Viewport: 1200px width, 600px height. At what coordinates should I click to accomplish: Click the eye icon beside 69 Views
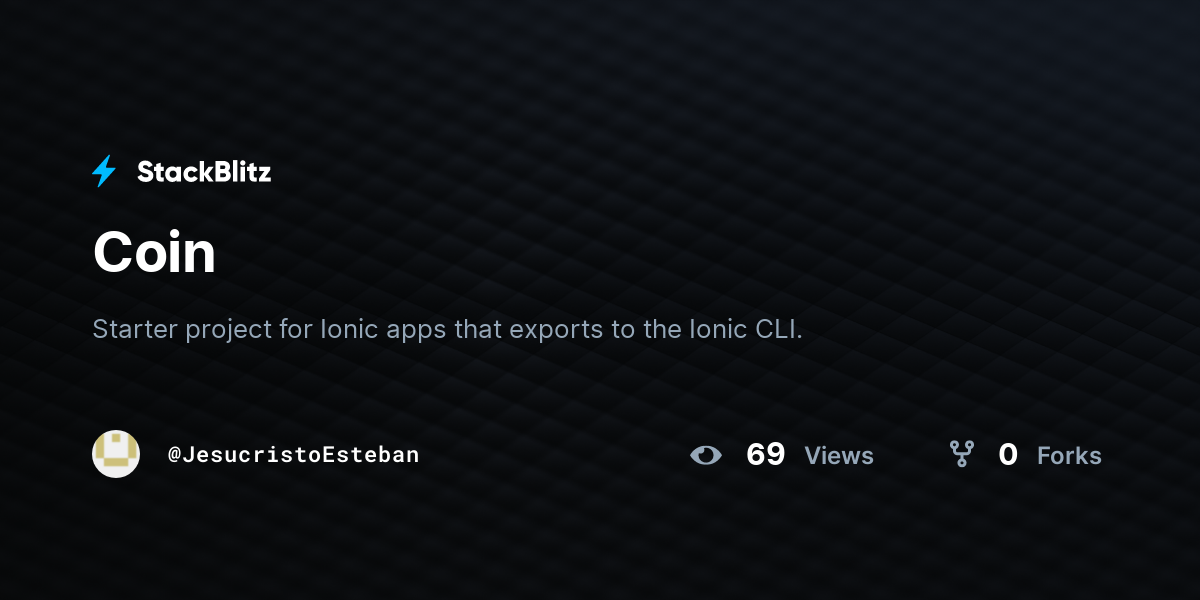coord(706,455)
